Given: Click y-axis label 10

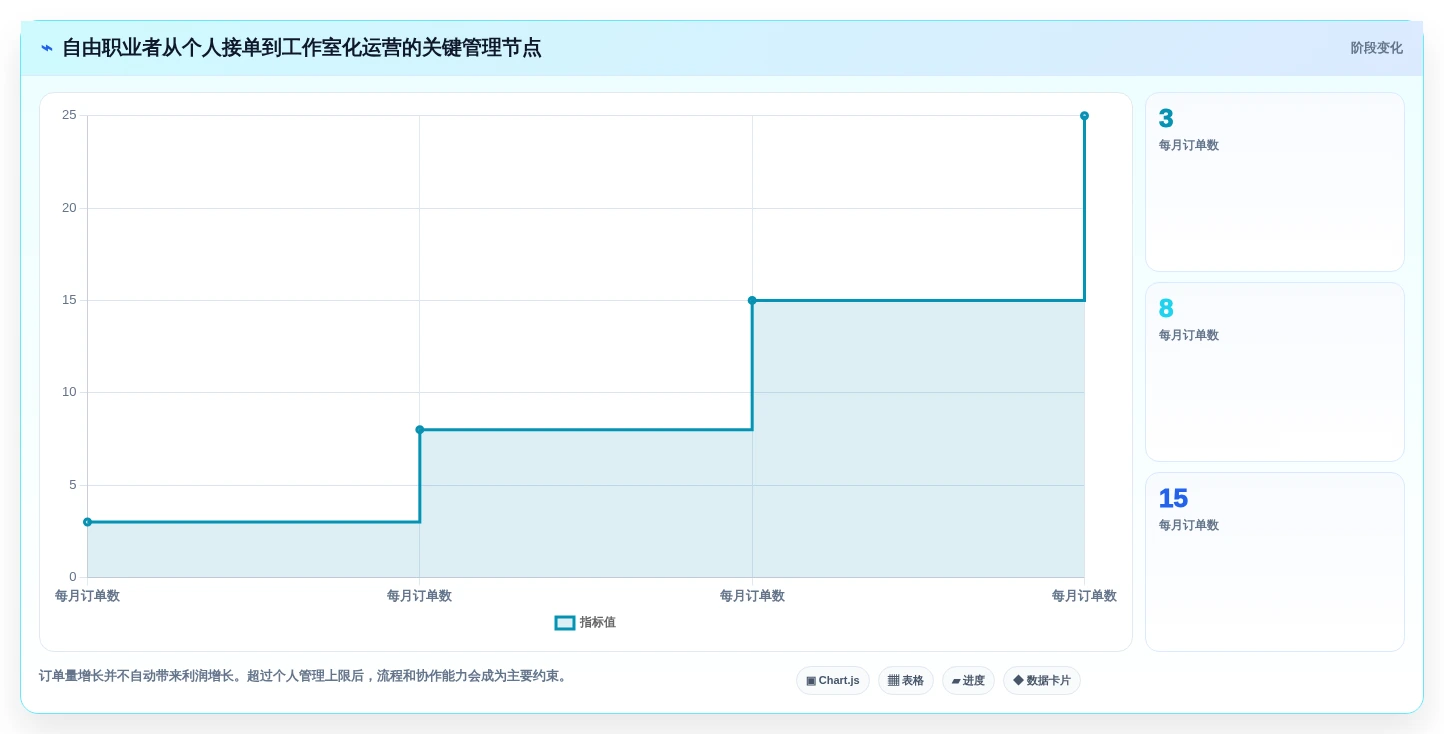Looking at the screenshot, I should (x=69, y=392).
